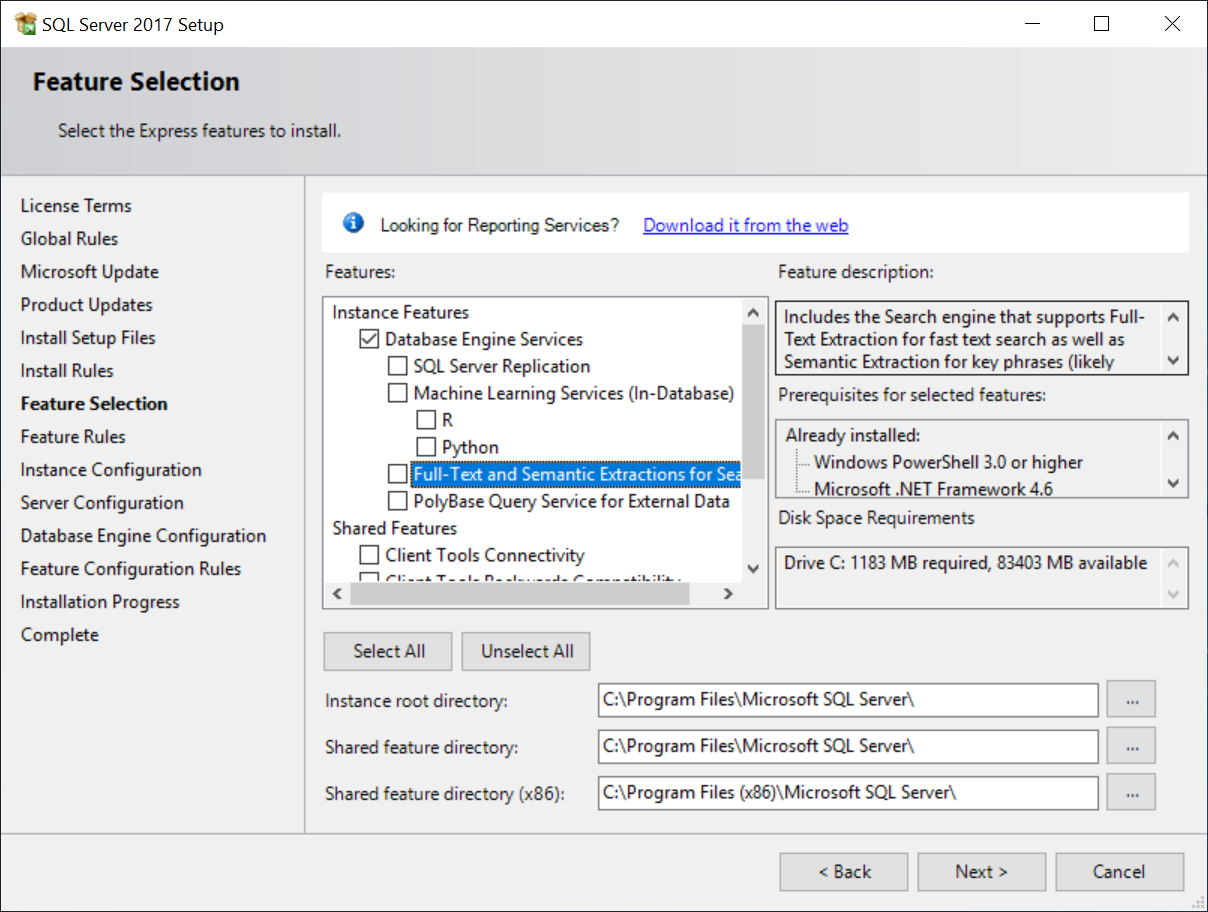This screenshot has width=1208, height=912.
Task: Click the Features list vertical scrollbar thumb
Action: (x=753, y=400)
